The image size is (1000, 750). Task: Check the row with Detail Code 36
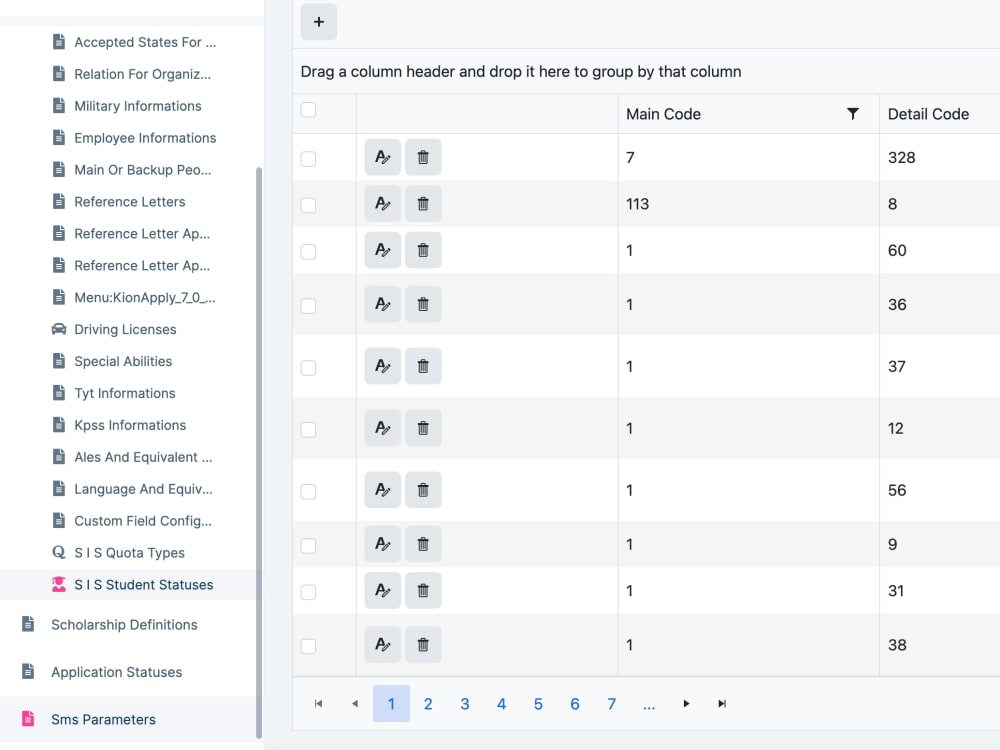[x=309, y=306]
